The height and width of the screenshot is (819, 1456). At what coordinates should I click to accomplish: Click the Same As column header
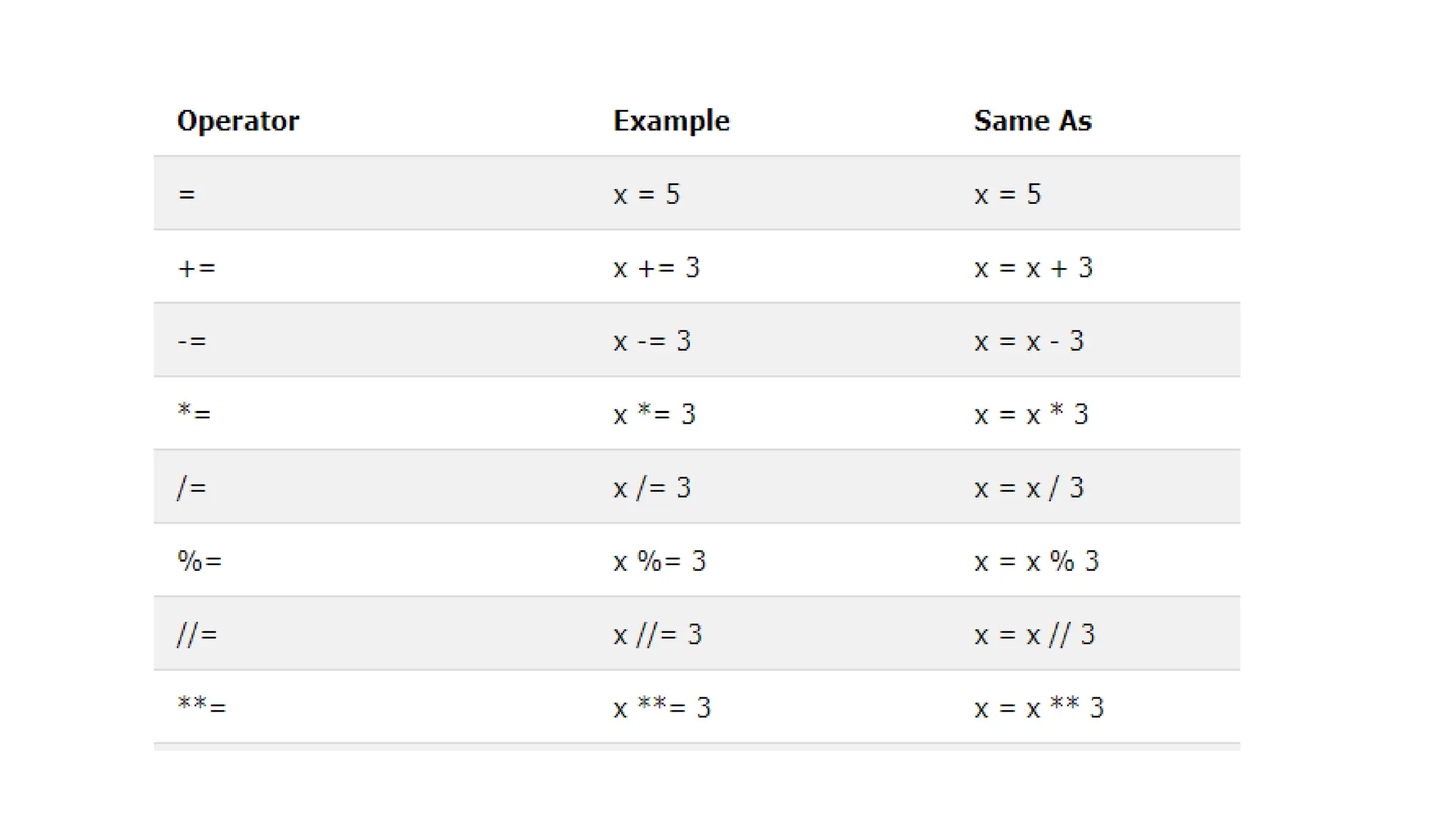[x=1032, y=121]
